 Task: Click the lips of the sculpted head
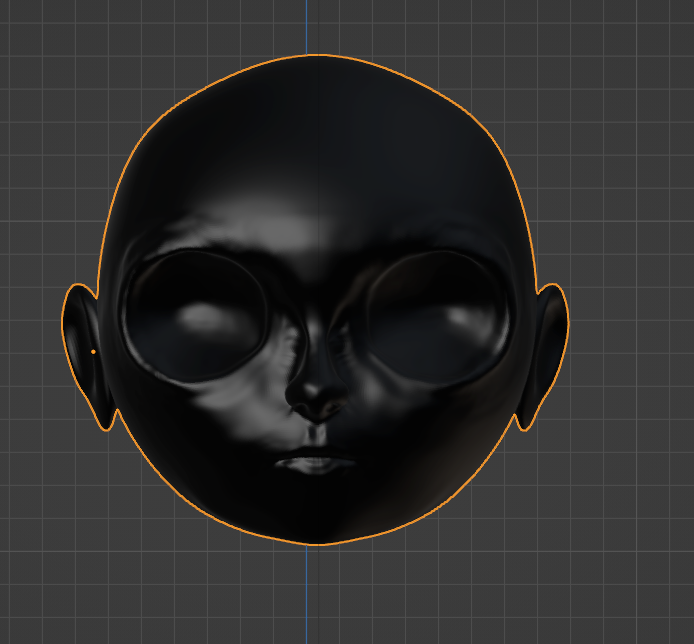316,465
